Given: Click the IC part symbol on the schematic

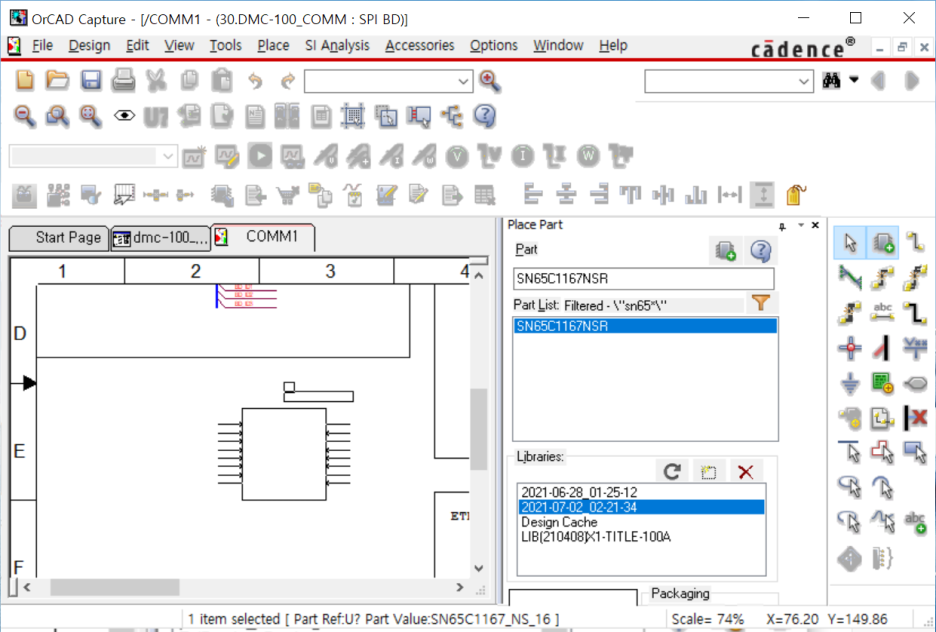Looking at the screenshot, I should 284,454.
